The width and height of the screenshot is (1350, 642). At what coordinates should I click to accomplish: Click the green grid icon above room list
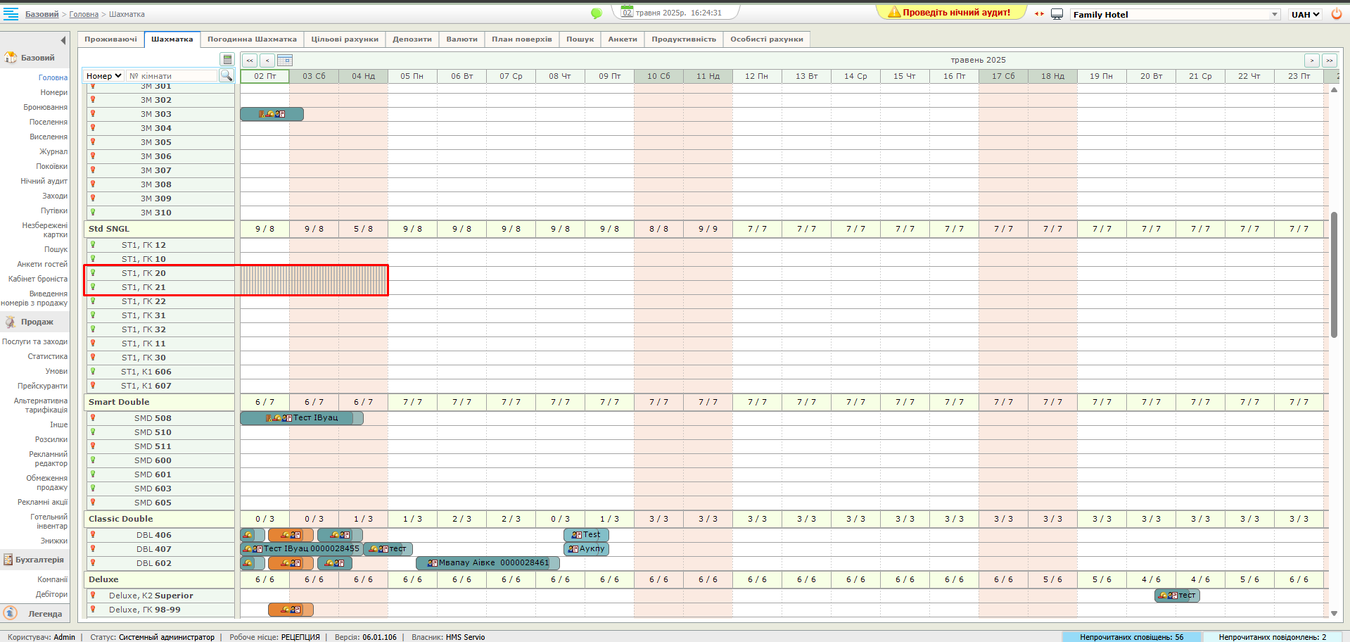point(227,60)
